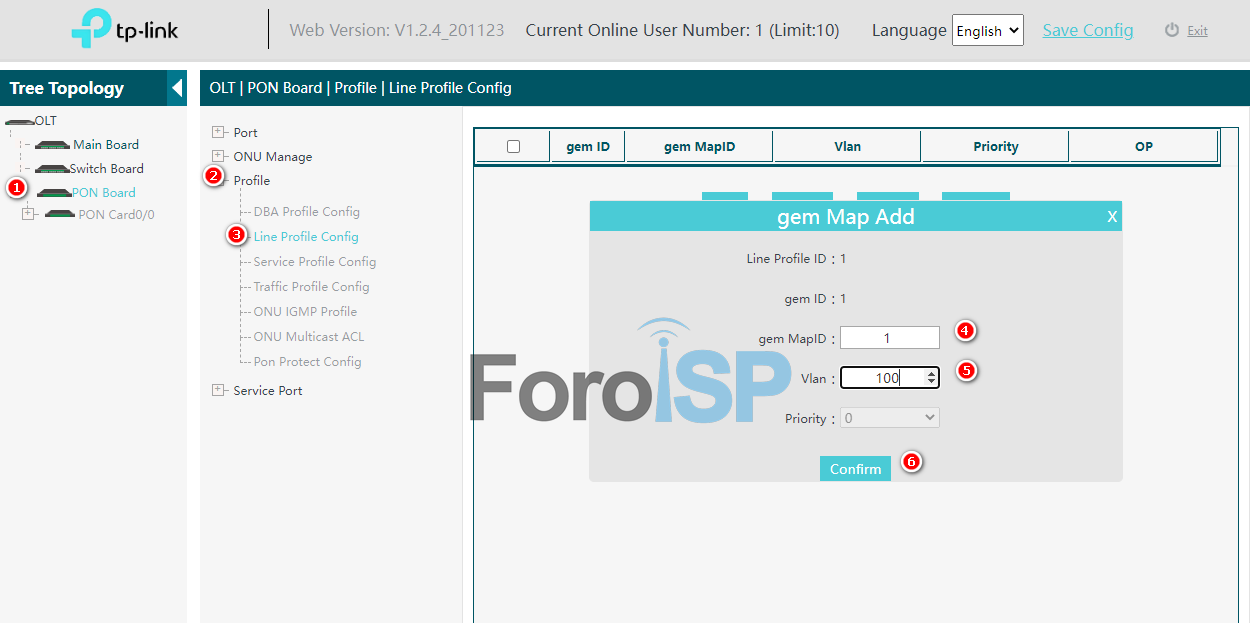The image size is (1250, 623).
Task: Click the gem MapID input field
Action: click(x=889, y=338)
